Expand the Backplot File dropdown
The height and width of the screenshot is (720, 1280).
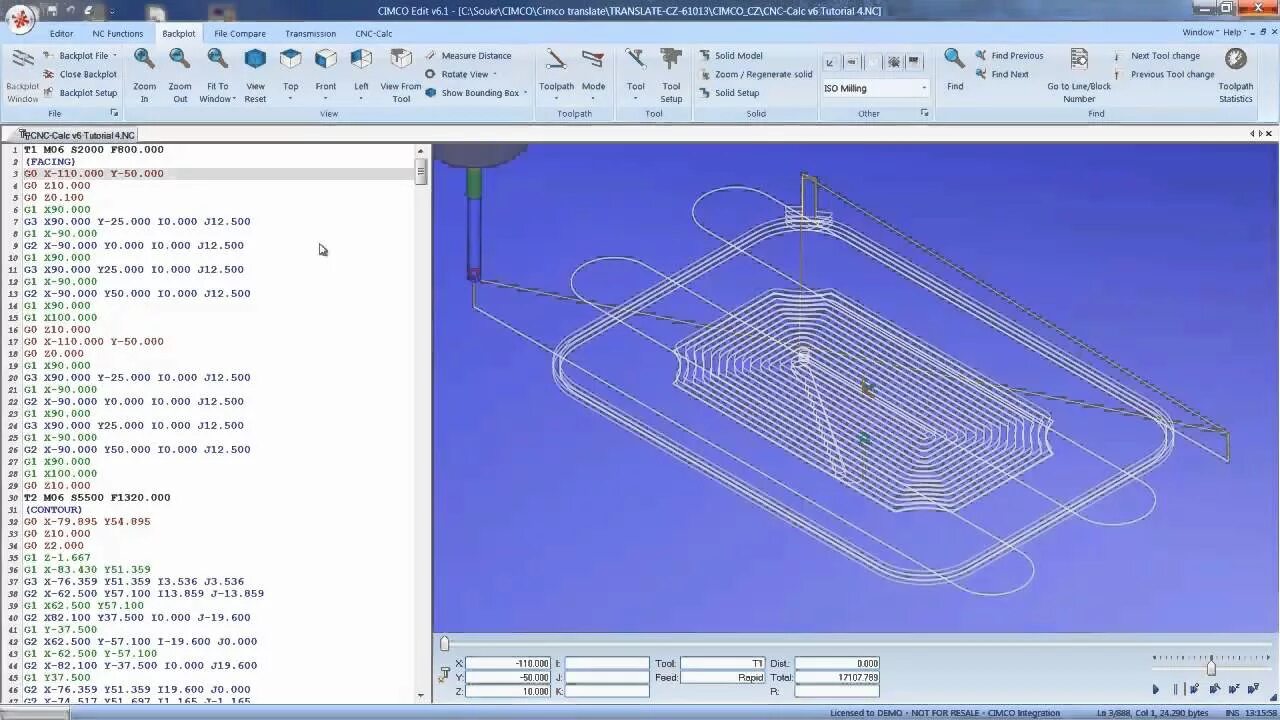tap(114, 56)
